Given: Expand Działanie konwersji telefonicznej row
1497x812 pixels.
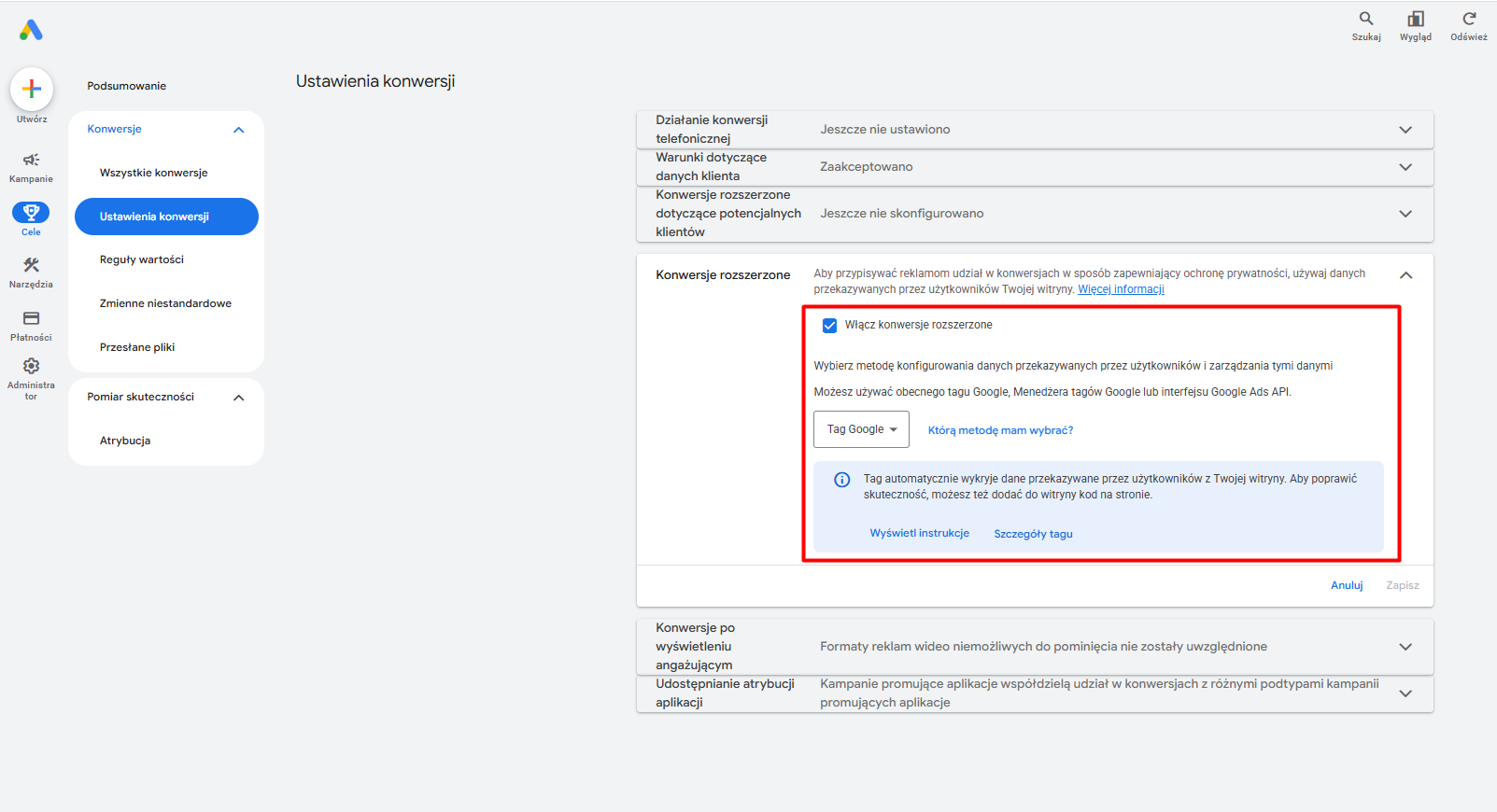Looking at the screenshot, I should click(x=1035, y=130).
